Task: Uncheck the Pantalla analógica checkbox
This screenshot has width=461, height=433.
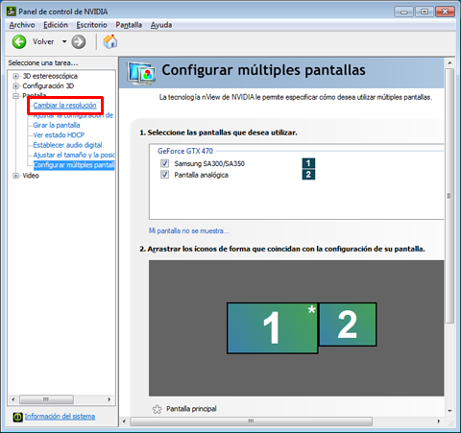Action: (x=164, y=175)
